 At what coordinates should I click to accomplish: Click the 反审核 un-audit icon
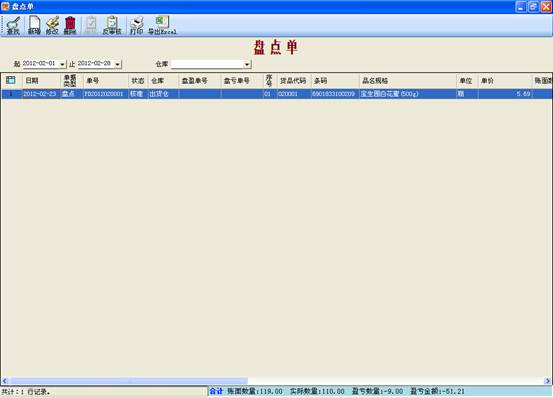point(112,25)
